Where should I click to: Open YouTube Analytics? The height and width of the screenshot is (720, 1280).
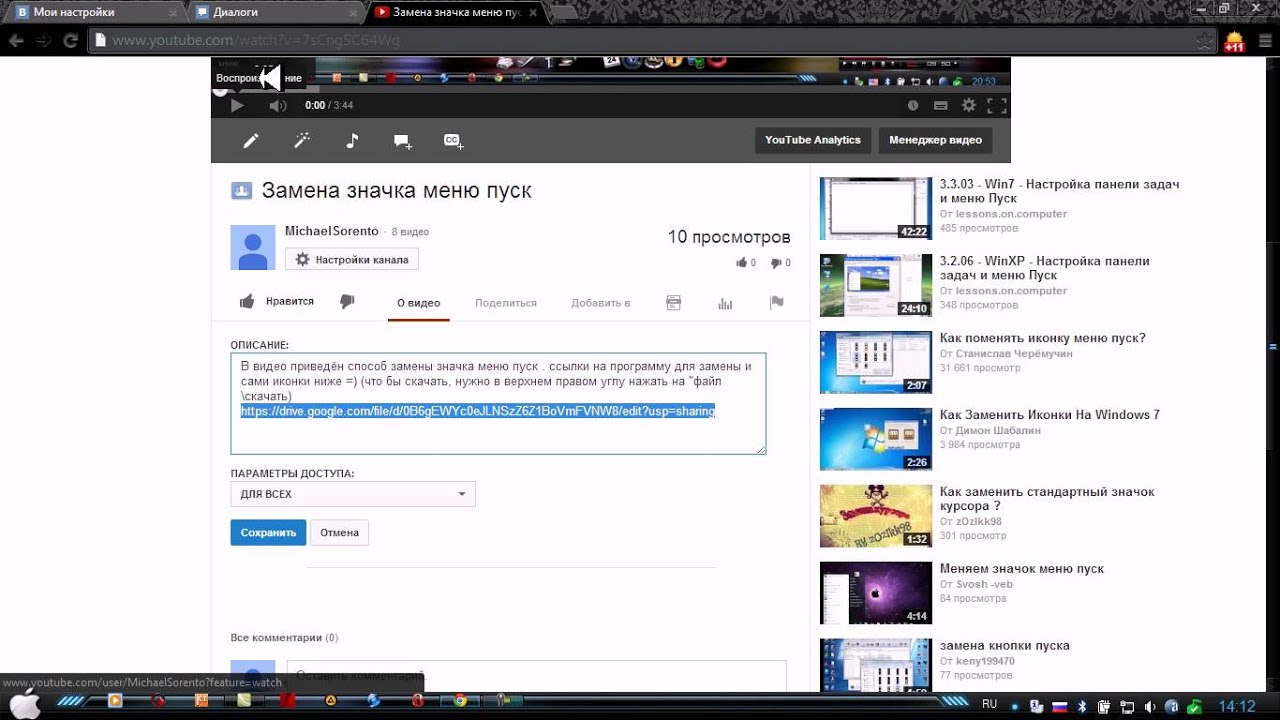[x=812, y=140]
